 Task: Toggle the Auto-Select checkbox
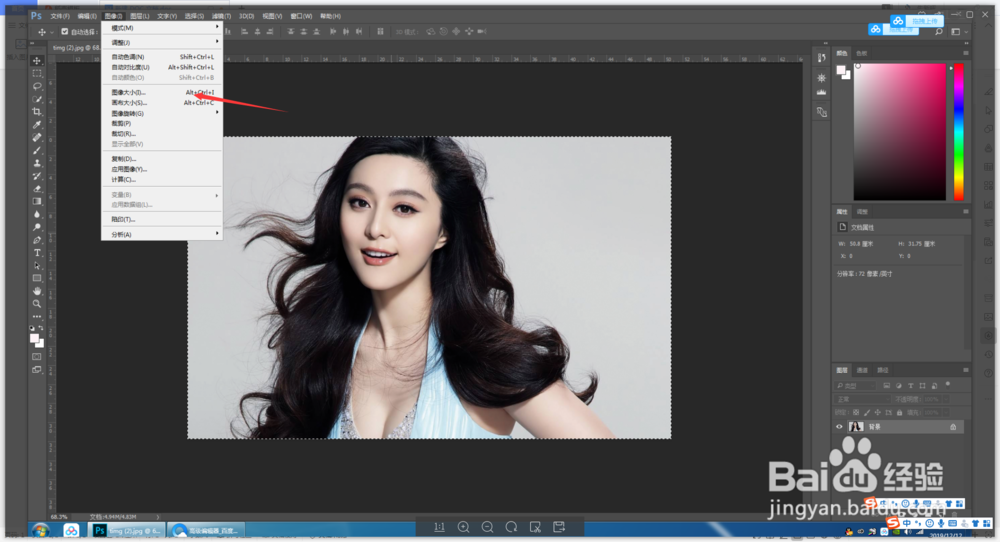[64, 31]
